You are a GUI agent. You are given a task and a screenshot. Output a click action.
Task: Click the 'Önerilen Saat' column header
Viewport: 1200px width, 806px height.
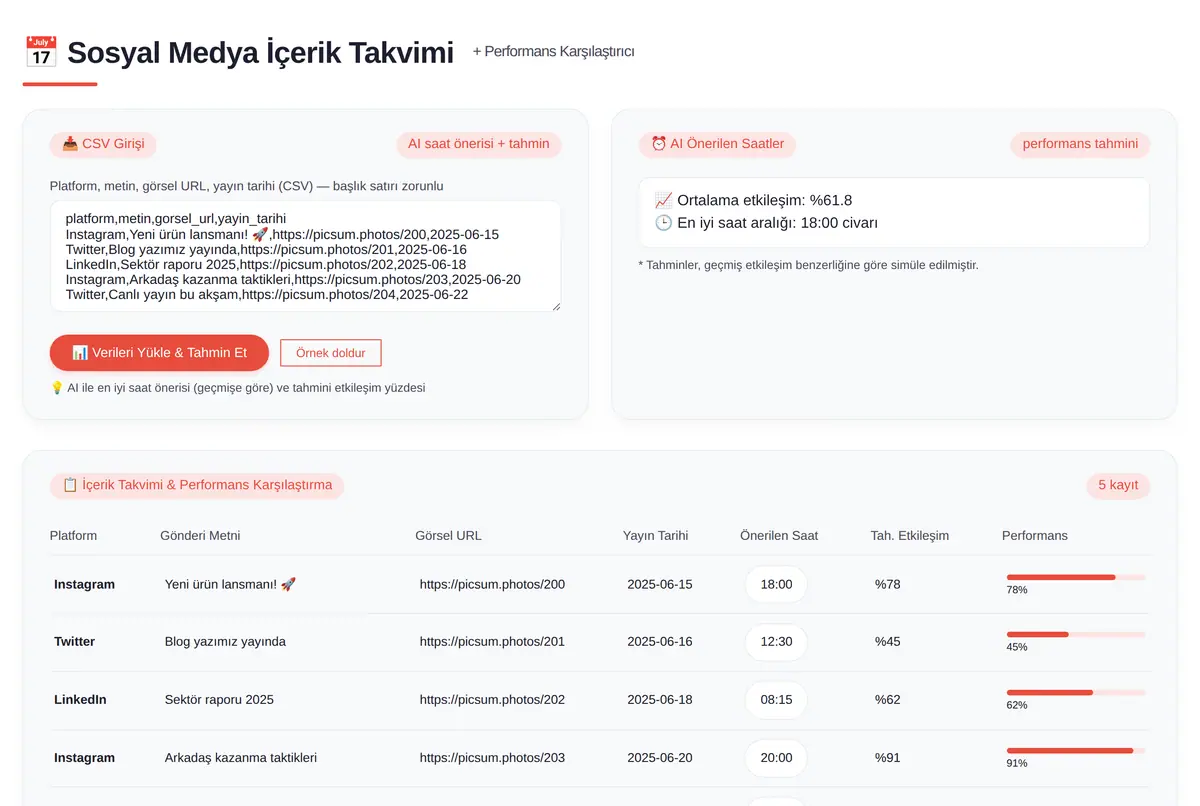tap(779, 536)
